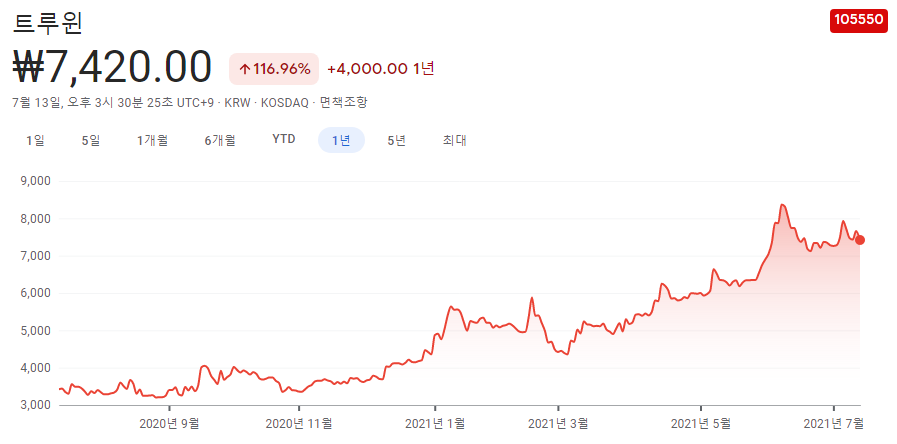Click the 4,000 y-axis label

pos(35,368)
